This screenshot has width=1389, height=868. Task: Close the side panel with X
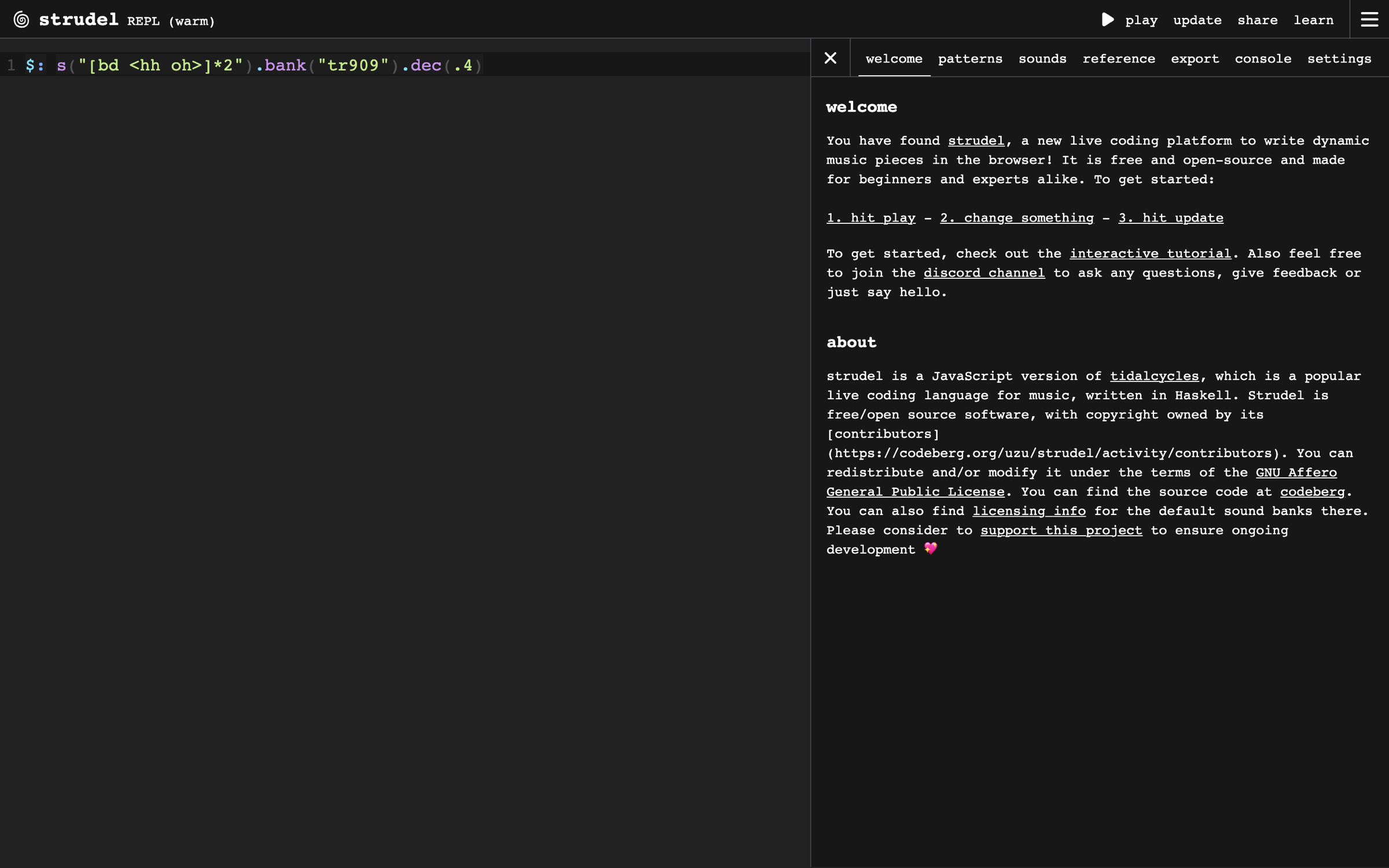[830, 58]
